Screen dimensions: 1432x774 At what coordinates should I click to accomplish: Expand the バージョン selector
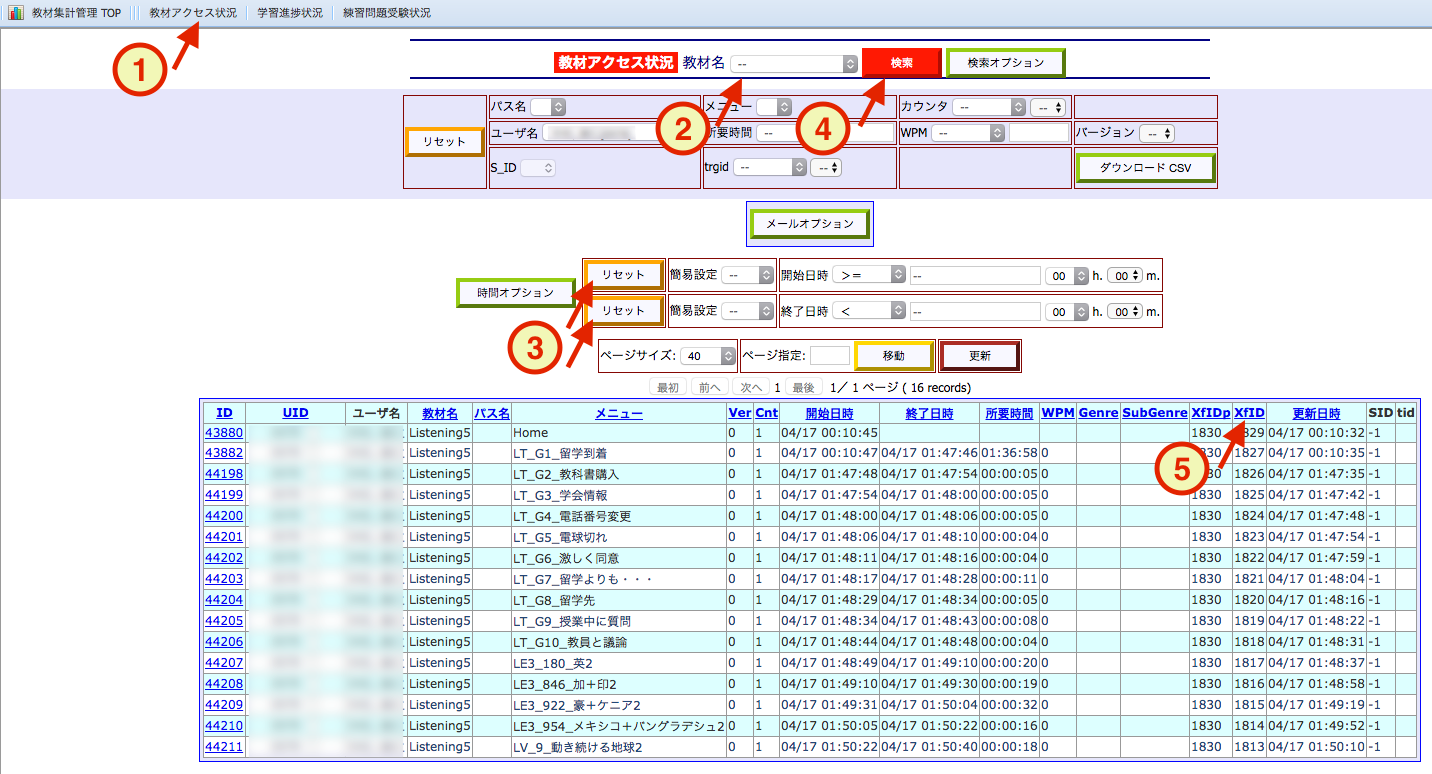coord(1156,133)
